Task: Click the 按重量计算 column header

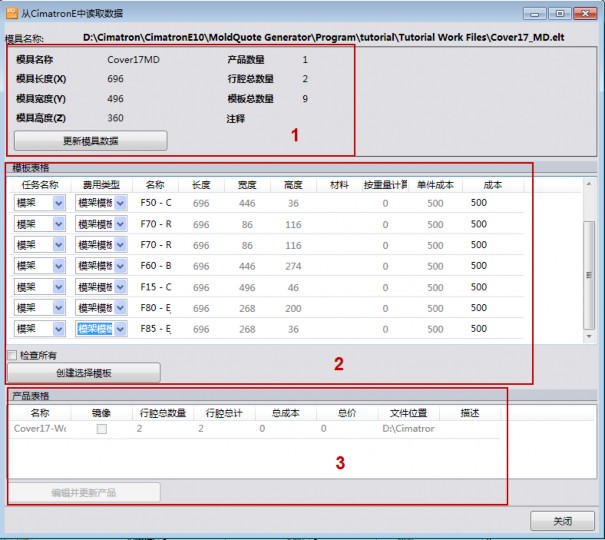Action: coord(385,185)
